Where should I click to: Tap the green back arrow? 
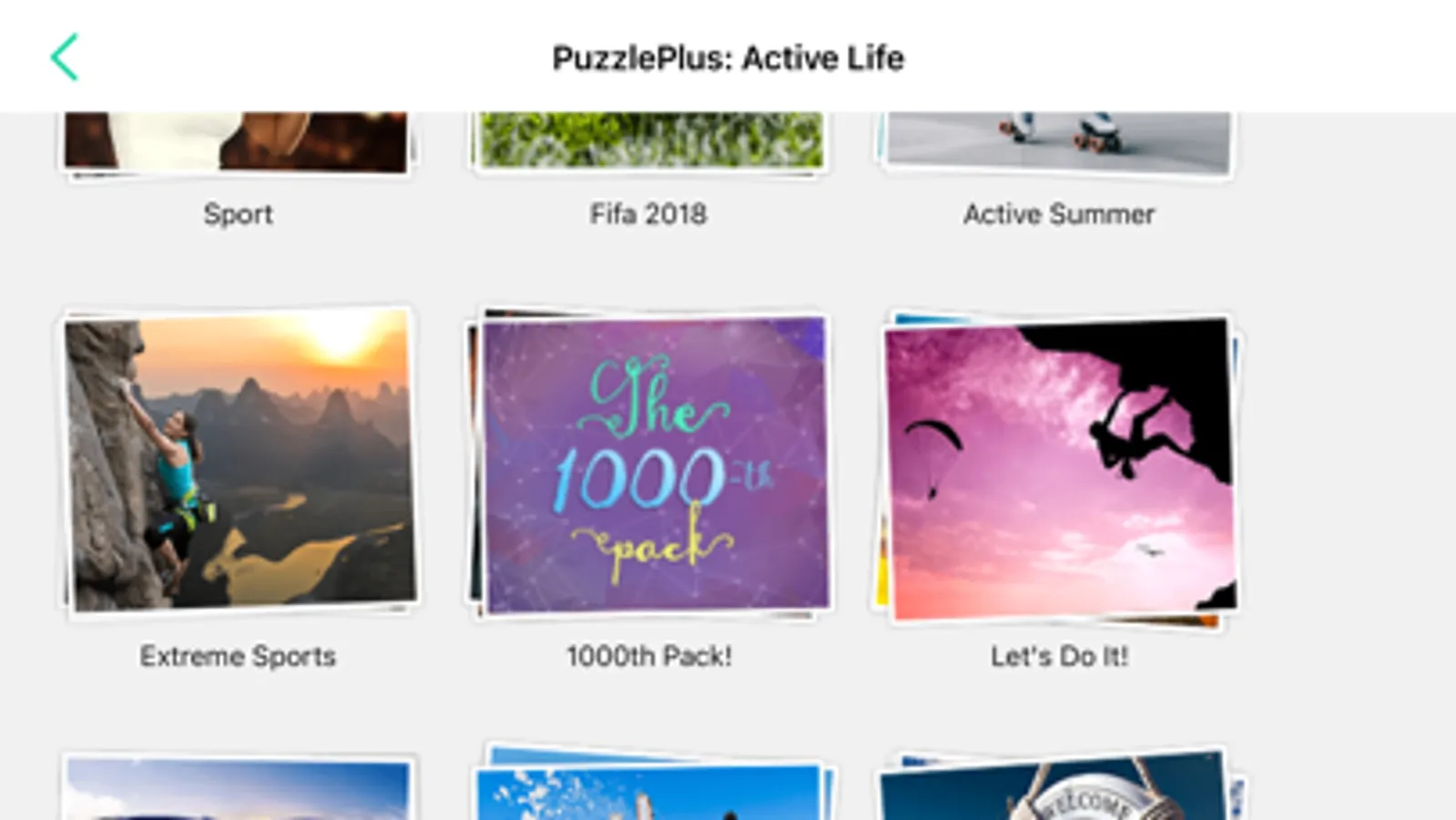coord(65,57)
